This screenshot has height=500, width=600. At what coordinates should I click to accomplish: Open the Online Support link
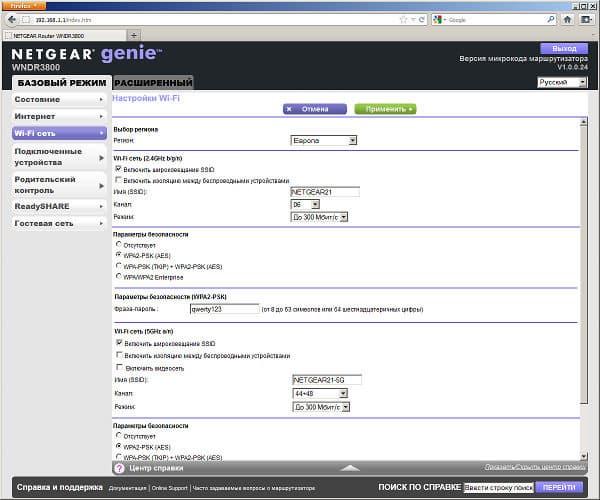(x=170, y=488)
